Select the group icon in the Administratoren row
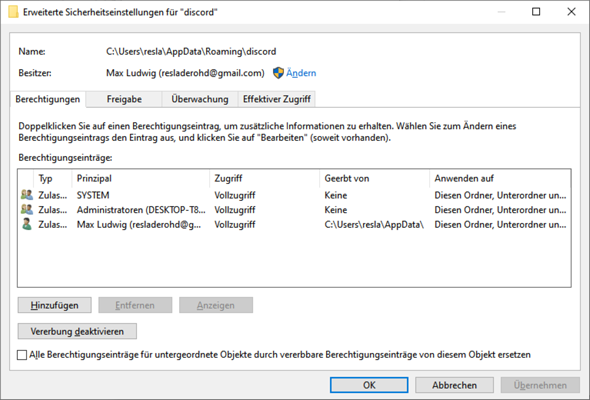This screenshot has height=400, width=590. pos(27,210)
